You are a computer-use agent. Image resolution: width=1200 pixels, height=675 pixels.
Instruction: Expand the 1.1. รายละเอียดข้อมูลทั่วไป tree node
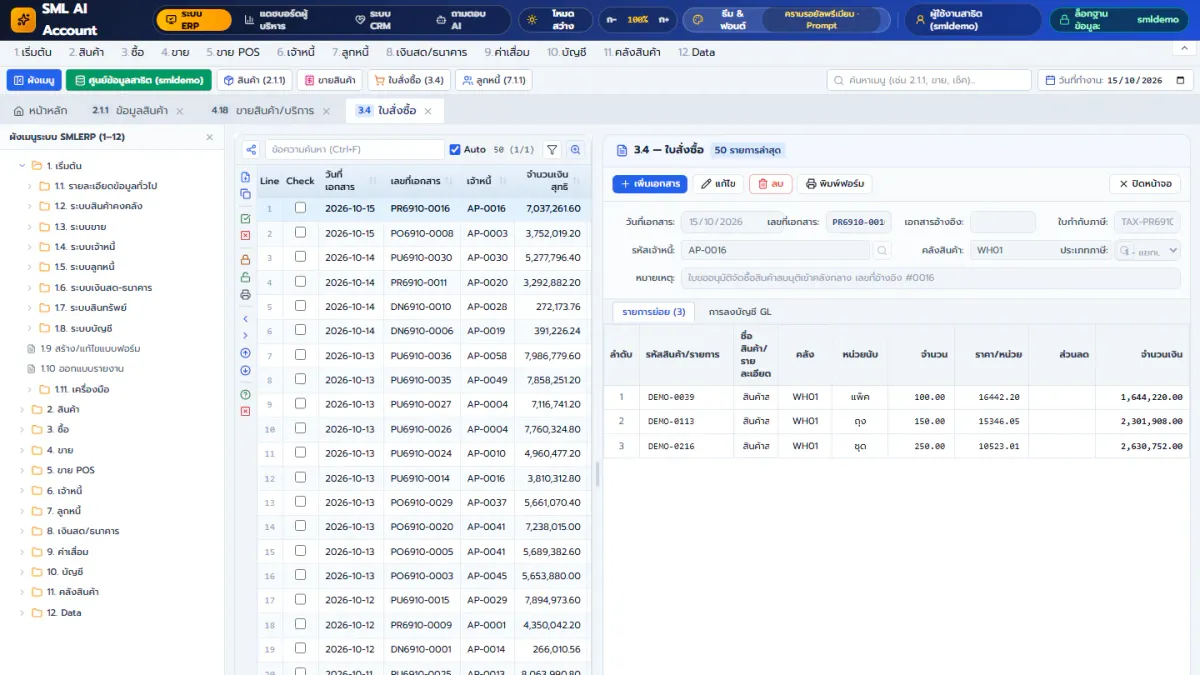(x=30, y=186)
